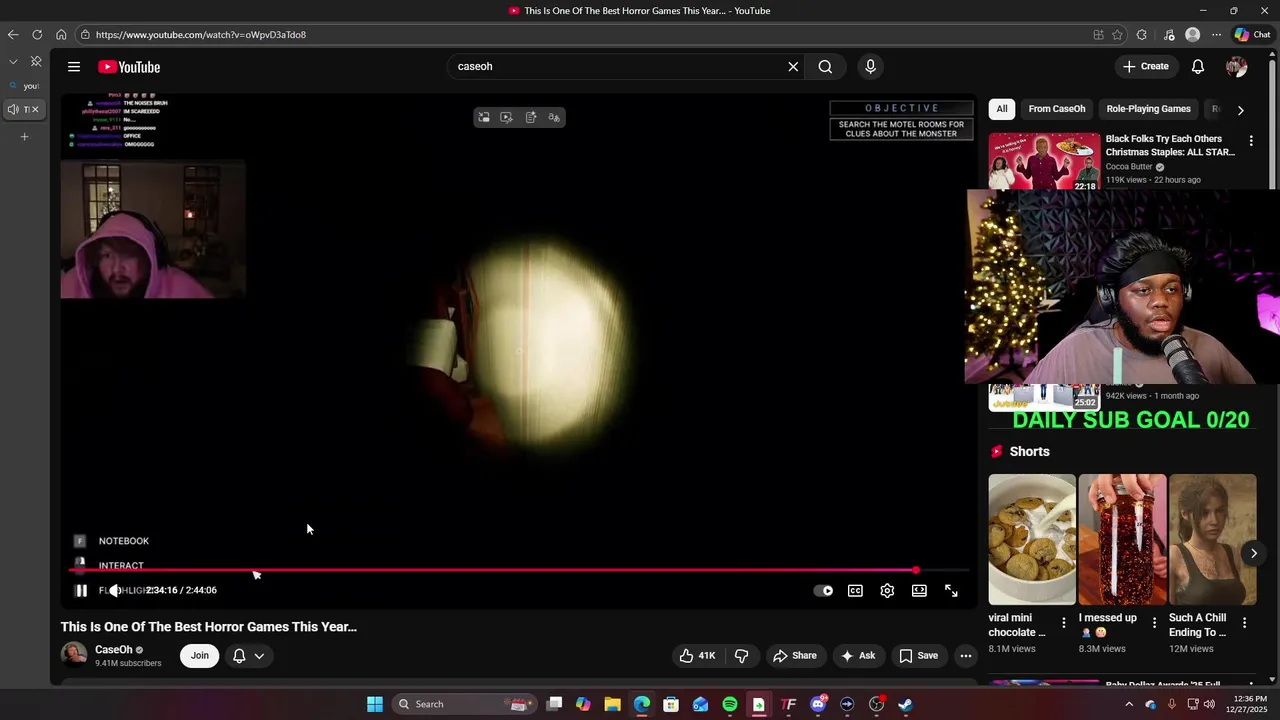Focus the address bar URL
Screen dimensions: 1280x720
click(x=201, y=35)
